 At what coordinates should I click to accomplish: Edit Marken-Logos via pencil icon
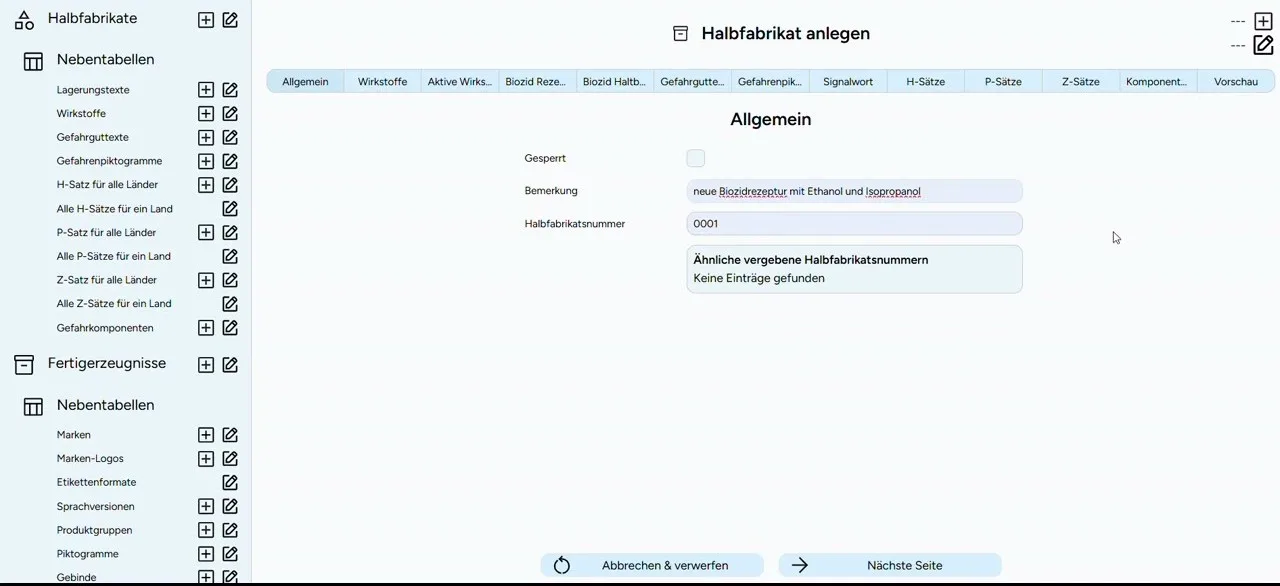230,459
